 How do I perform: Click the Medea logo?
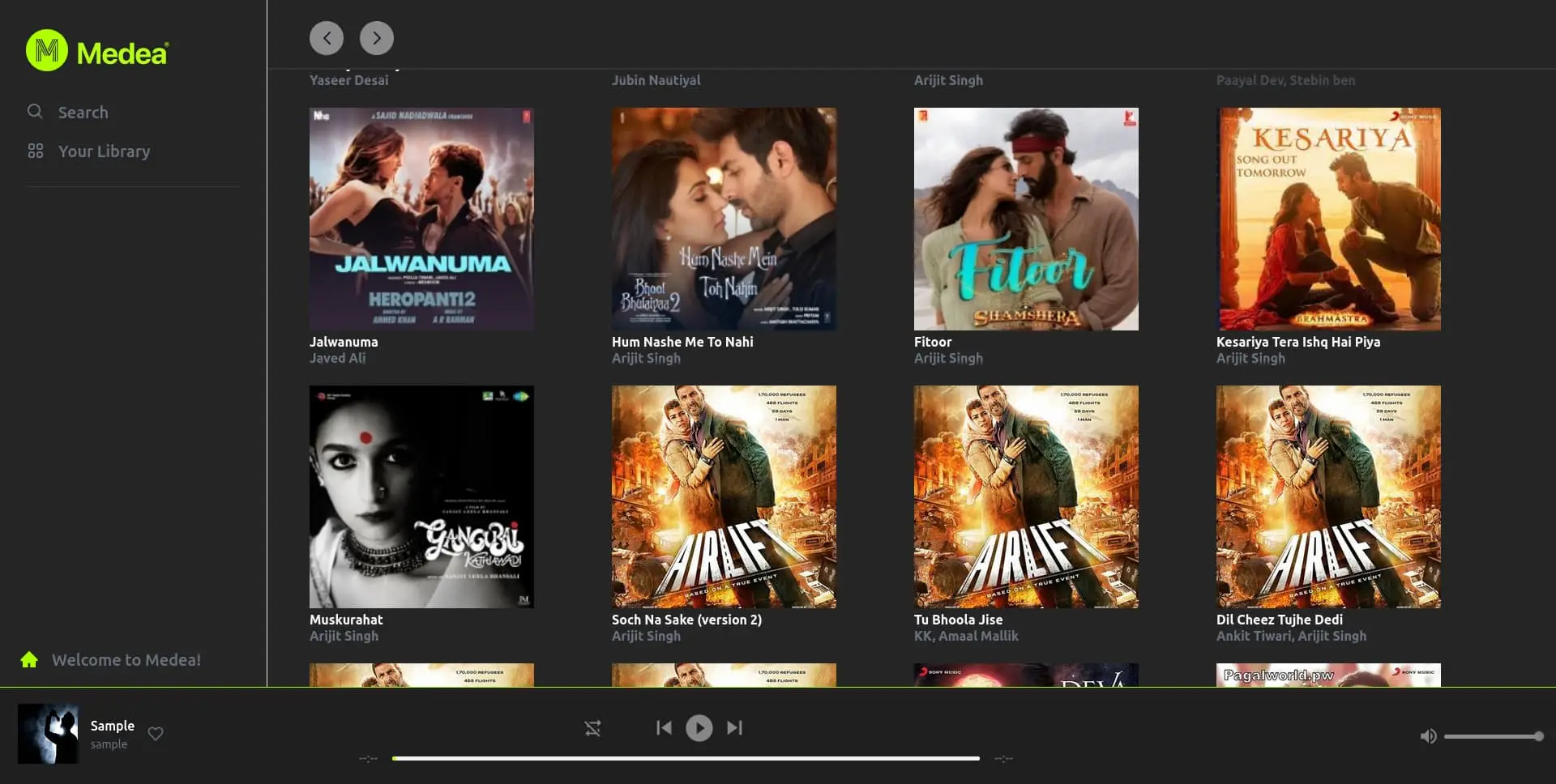pos(96,50)
